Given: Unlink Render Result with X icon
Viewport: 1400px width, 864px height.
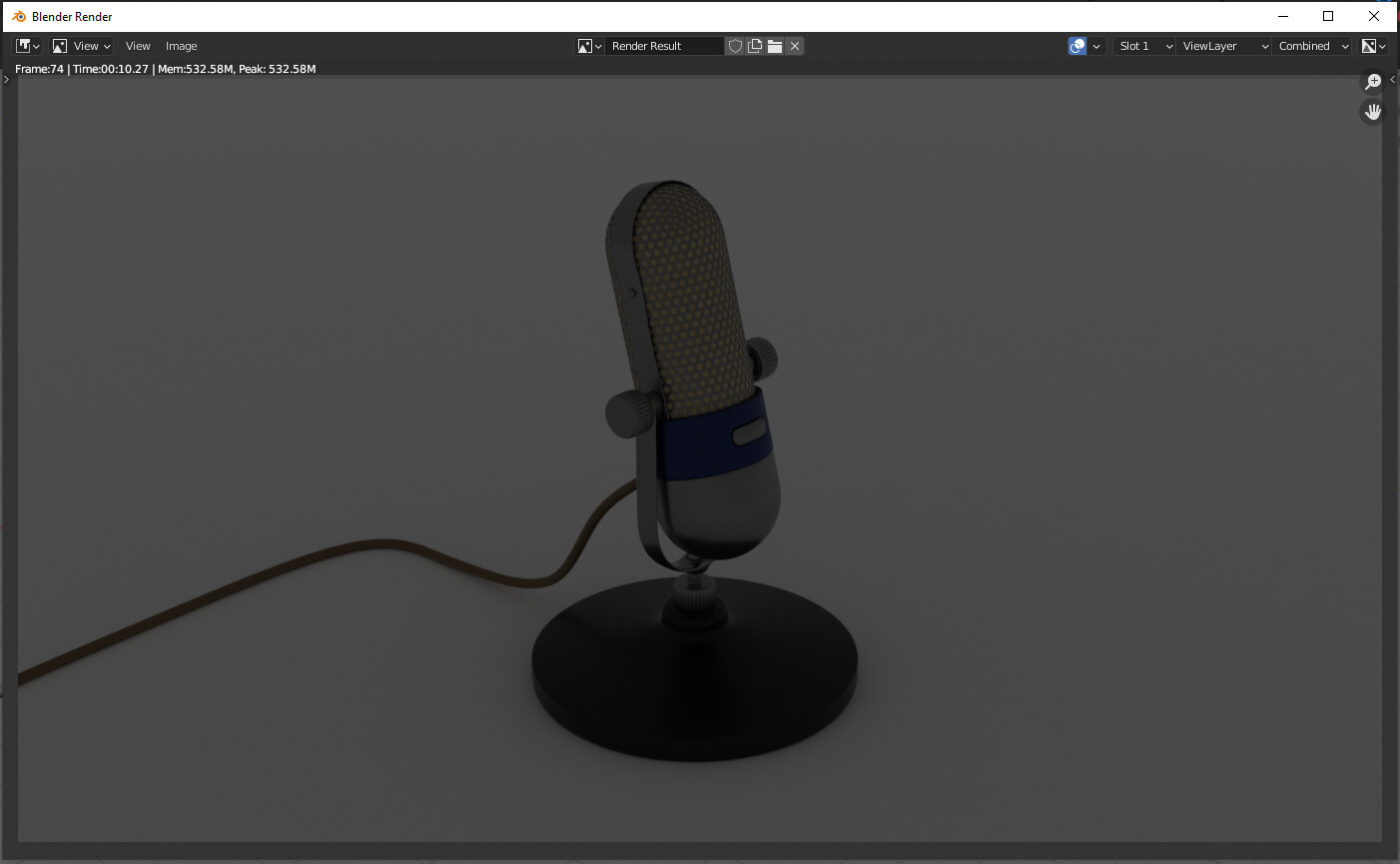Looking at the screenshot, I should point(795,46).
